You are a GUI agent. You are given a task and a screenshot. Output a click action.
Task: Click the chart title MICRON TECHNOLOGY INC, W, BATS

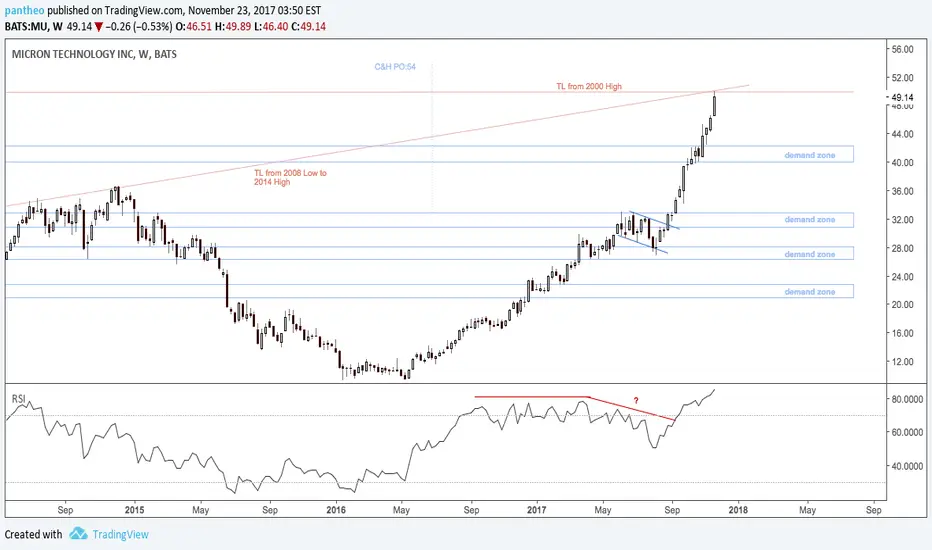click(94, 54)
